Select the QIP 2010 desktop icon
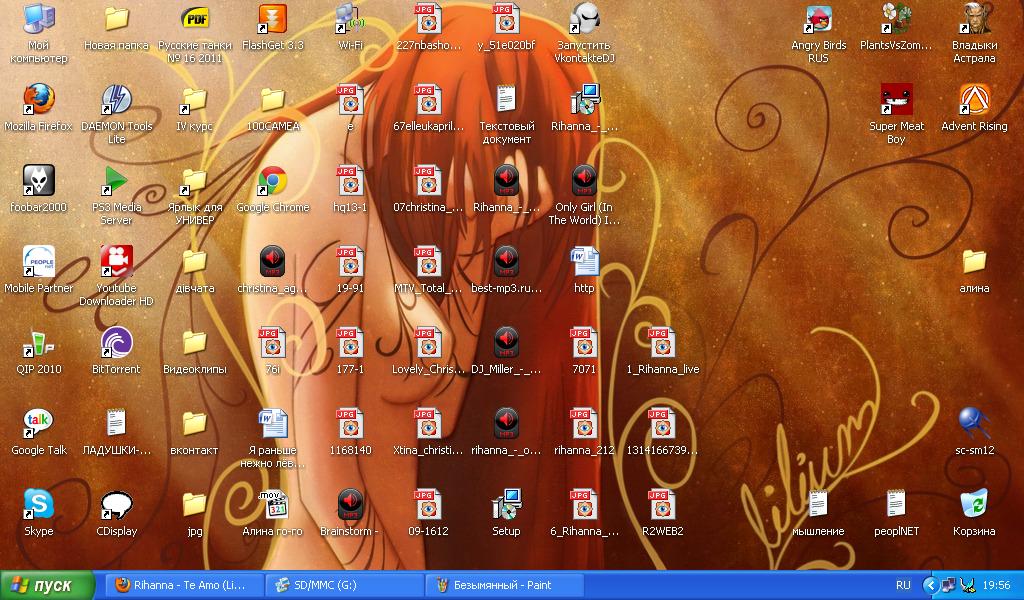Screen dimensions: 1024x600 click(x=39, y=343)
